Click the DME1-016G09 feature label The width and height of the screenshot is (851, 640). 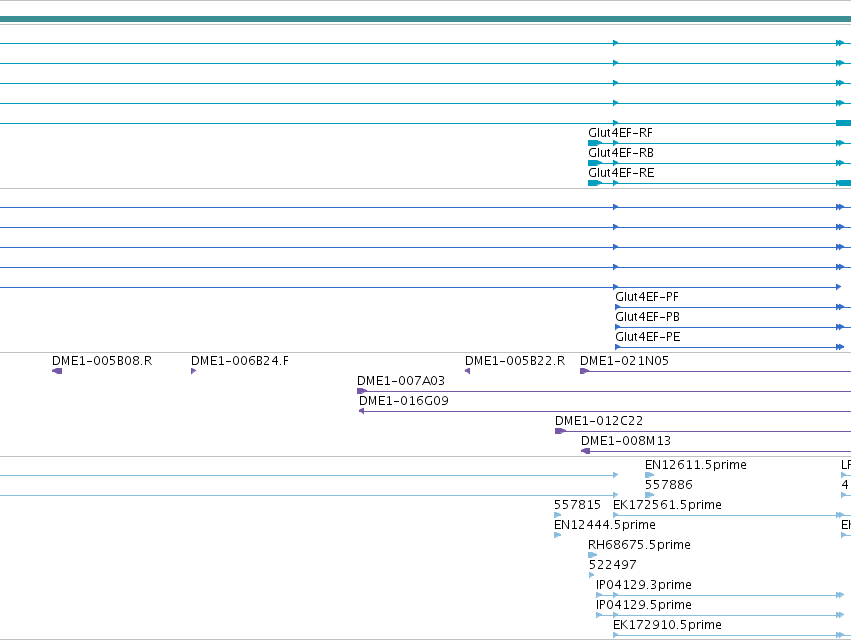(x=404, y=401)
